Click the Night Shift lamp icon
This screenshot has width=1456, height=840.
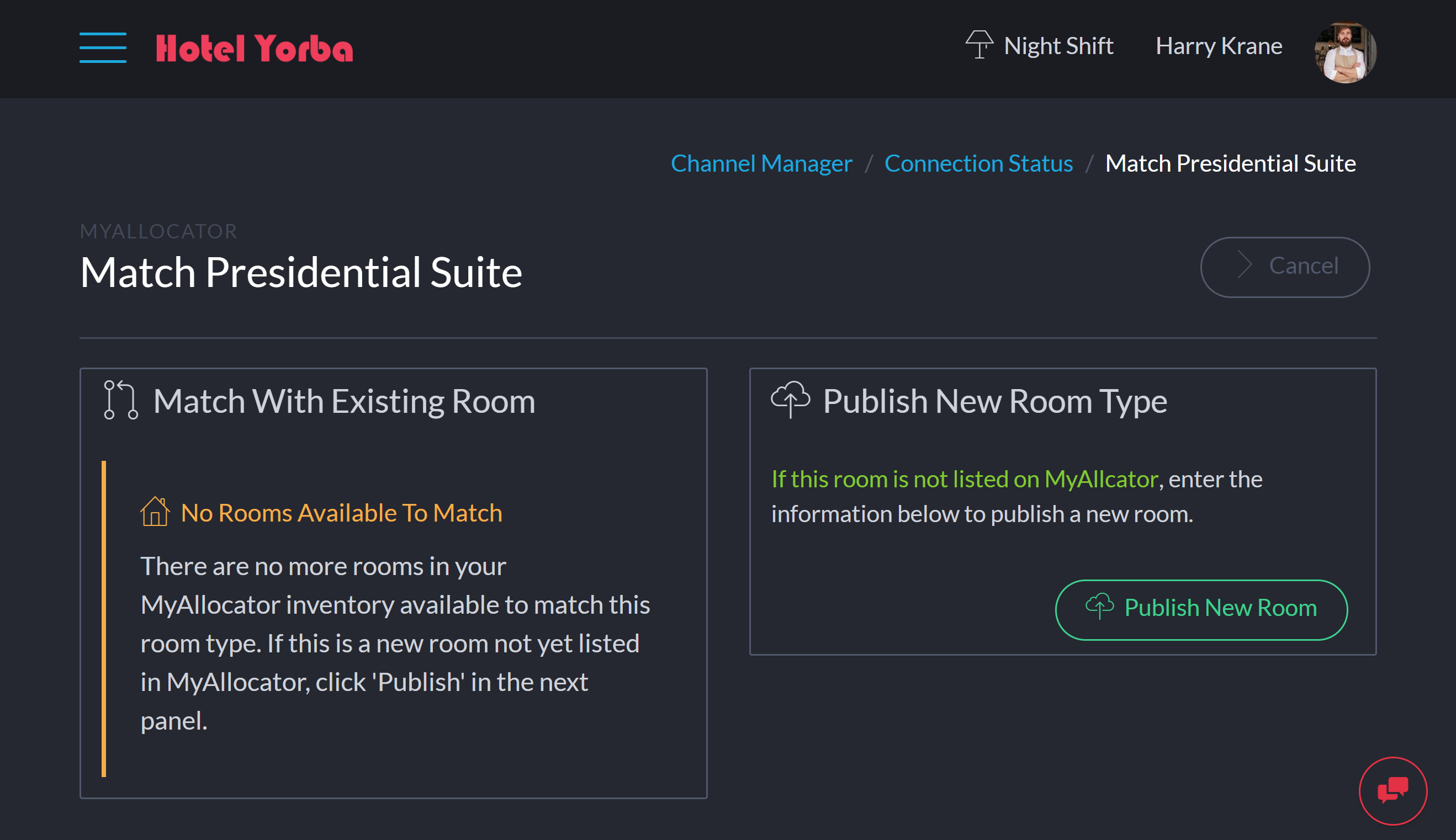tap(978, 46)
